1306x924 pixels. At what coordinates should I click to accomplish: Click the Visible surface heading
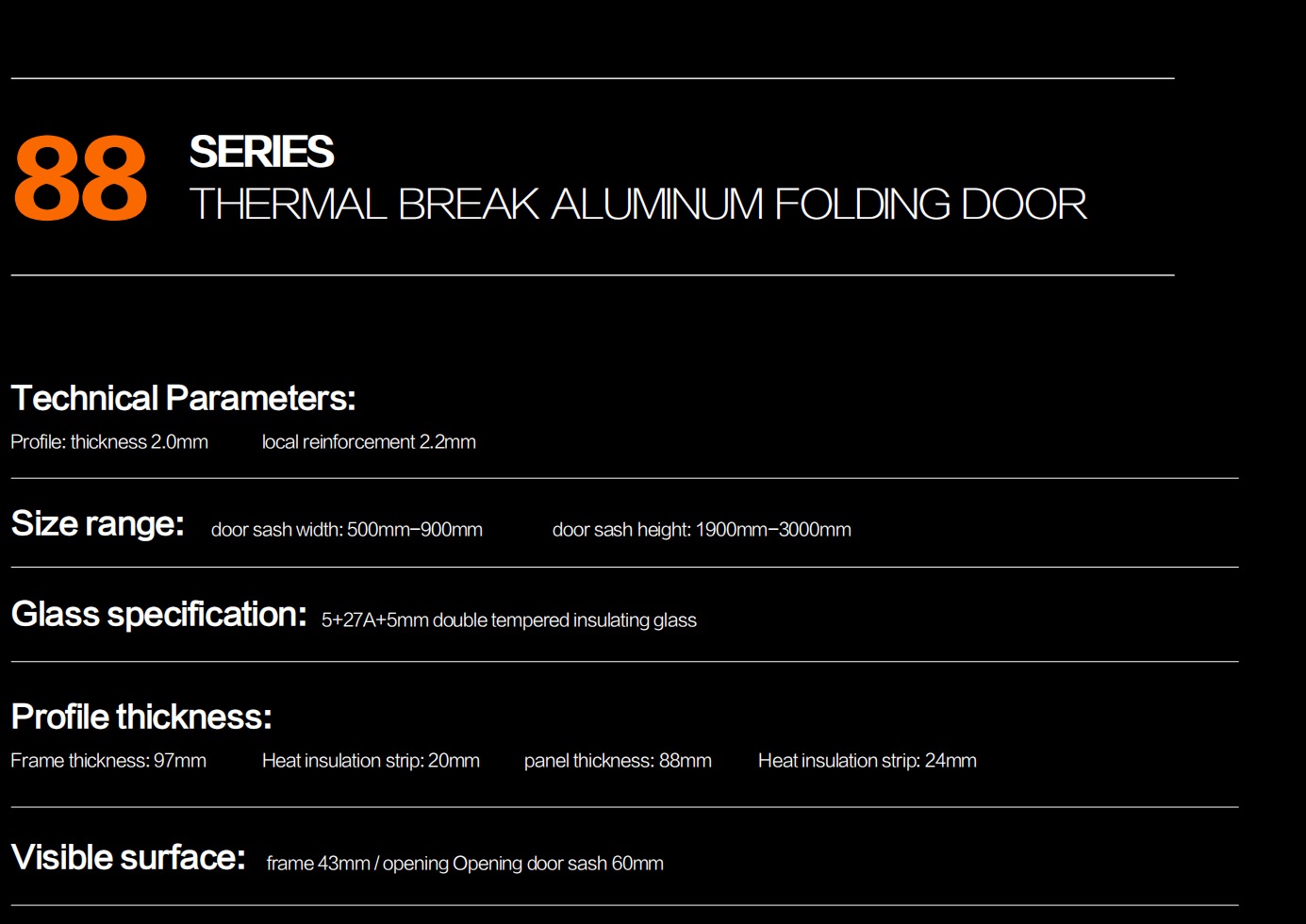point(128,858)
